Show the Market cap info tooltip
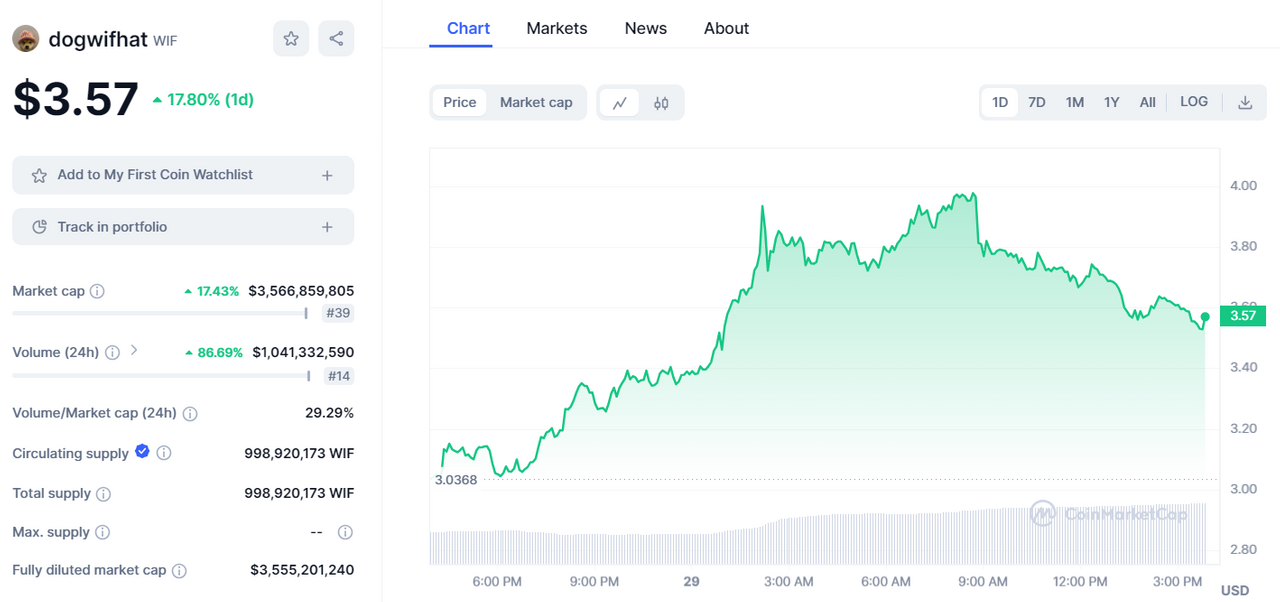The width and height of the screenshot is (1280, 602). click(97, 291)
